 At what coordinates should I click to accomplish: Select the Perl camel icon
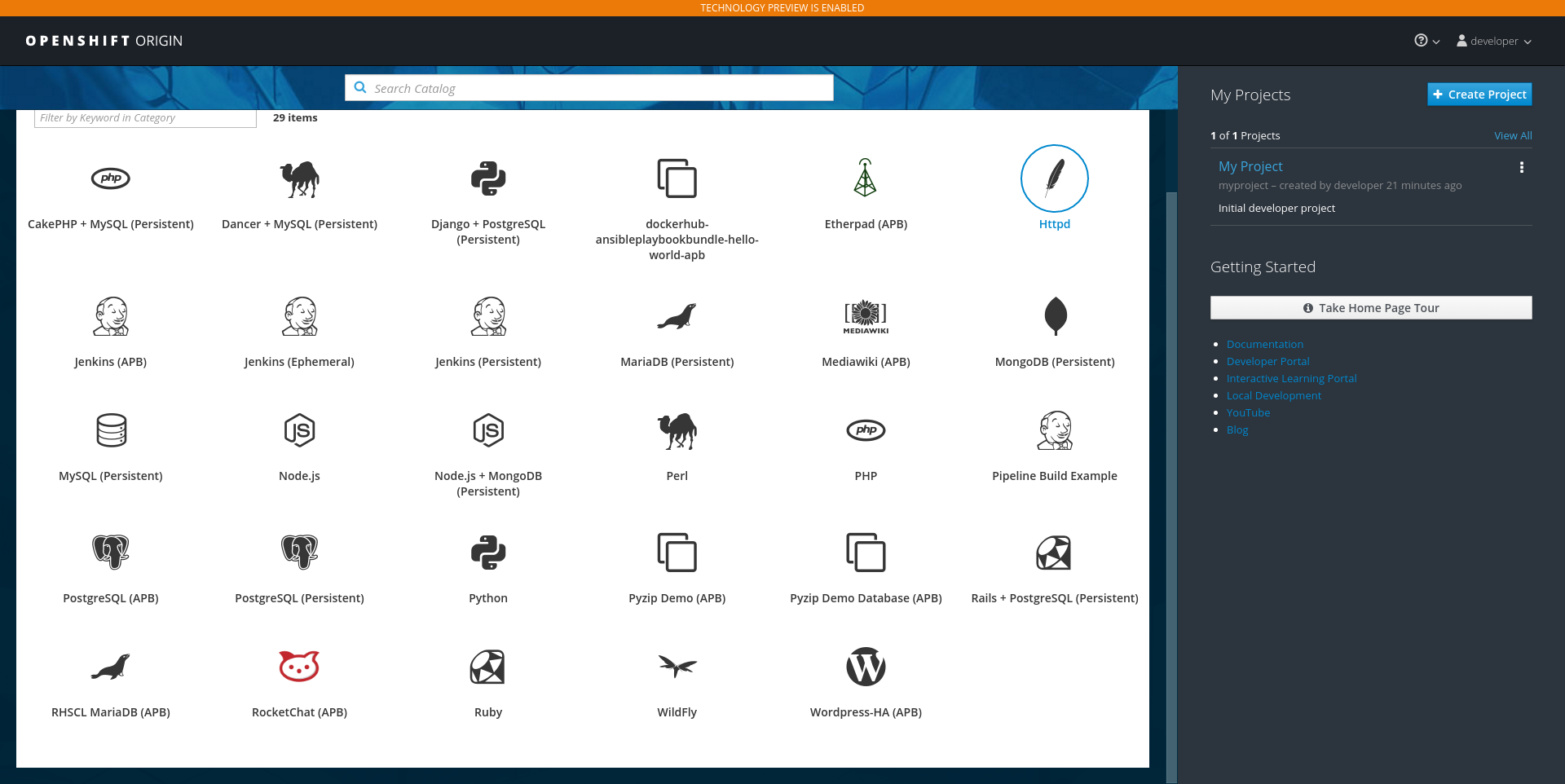click(677, 430)
